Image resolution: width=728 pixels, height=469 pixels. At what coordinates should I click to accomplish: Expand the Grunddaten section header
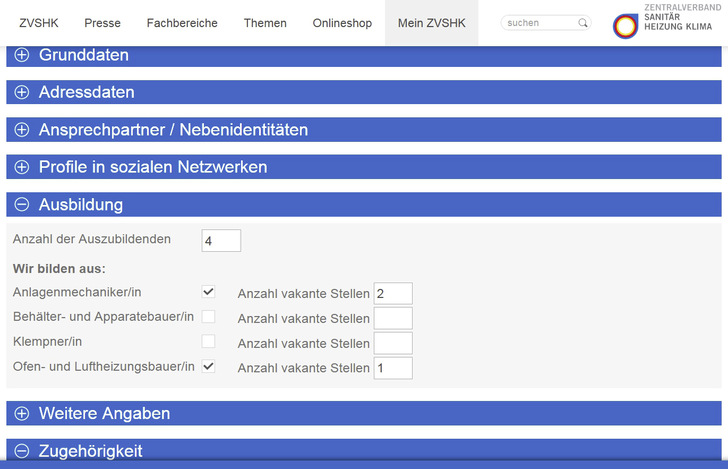364,55
